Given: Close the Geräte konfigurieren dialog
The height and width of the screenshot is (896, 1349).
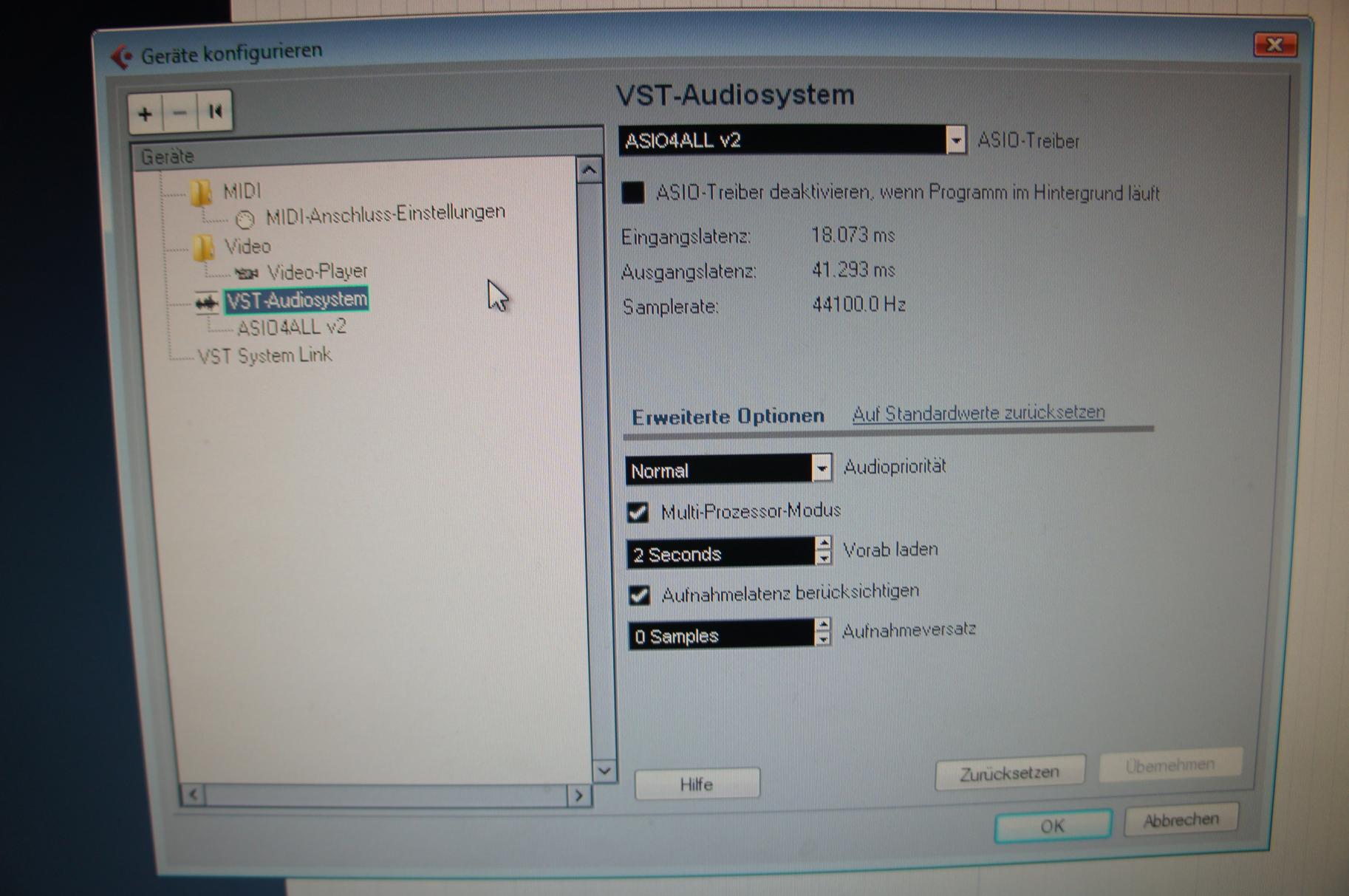Looking at the screenshot, I should (x=1274, y=45).
